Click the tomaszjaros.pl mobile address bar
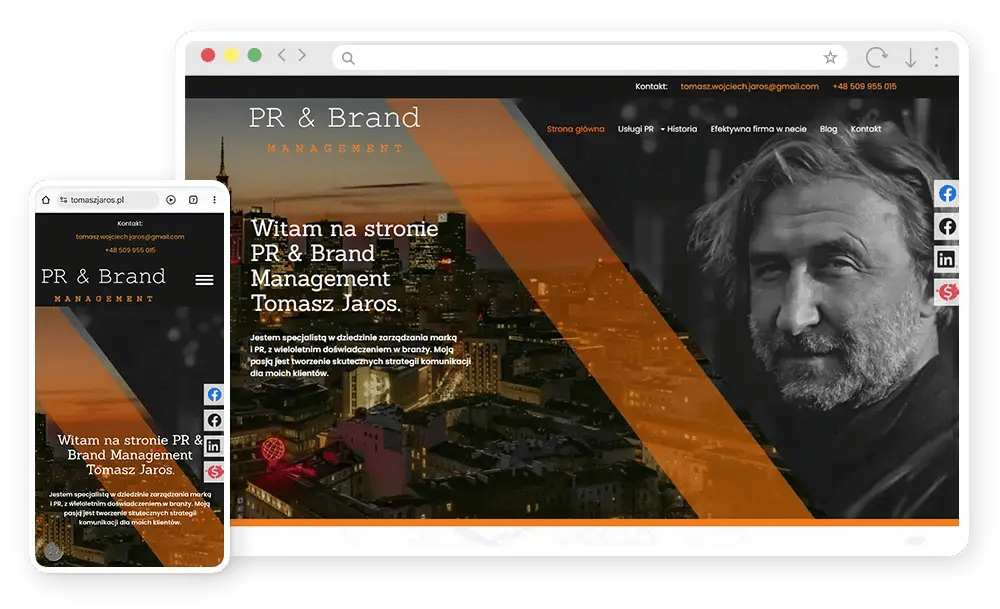Image resolution: width=1000 pixels, height=609 pixels. point(108,200)
